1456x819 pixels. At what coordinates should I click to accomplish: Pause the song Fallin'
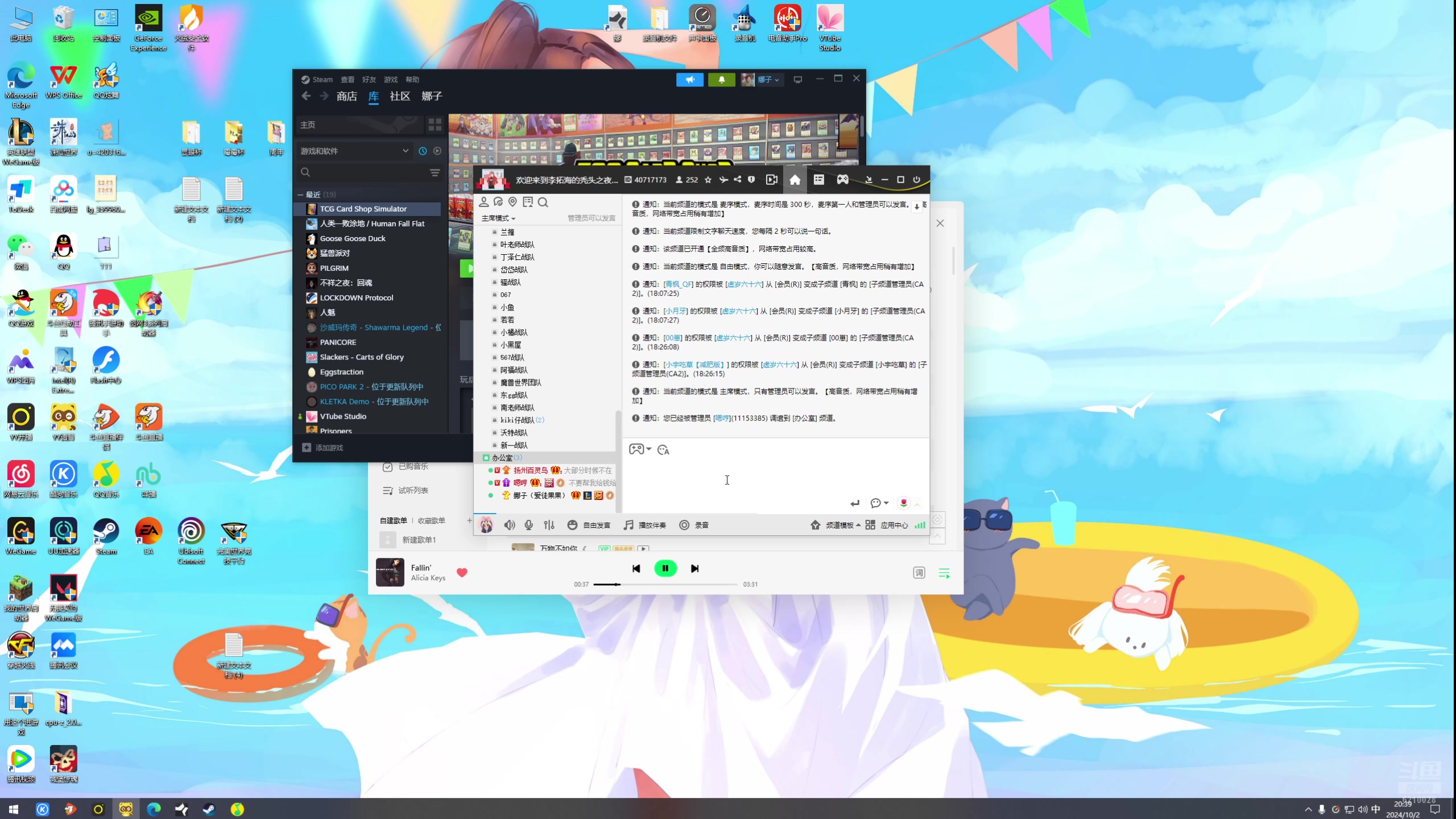[x=665, y=569]
